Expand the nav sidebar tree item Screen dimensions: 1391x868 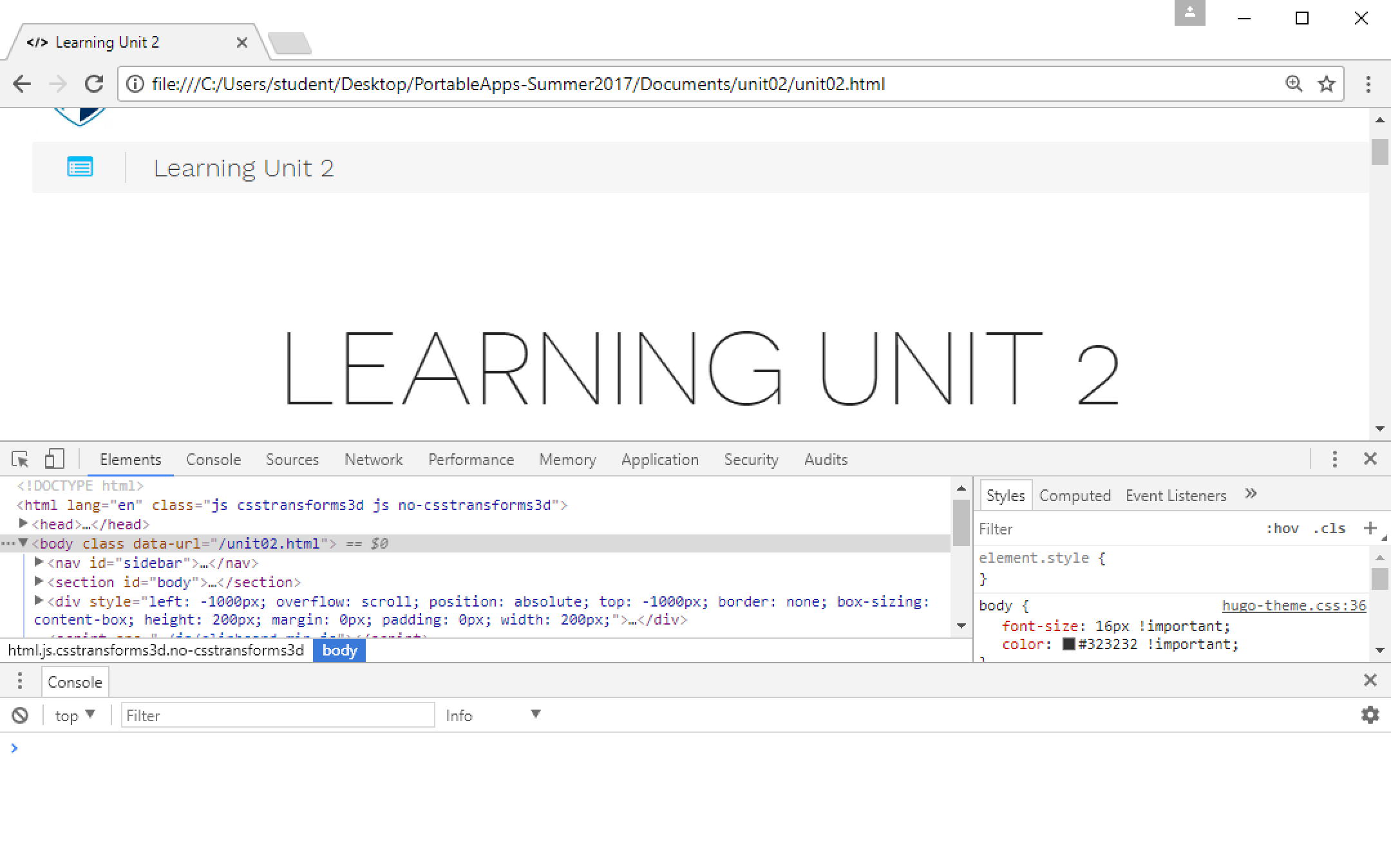pyautogui.click(x=38, y=562)
